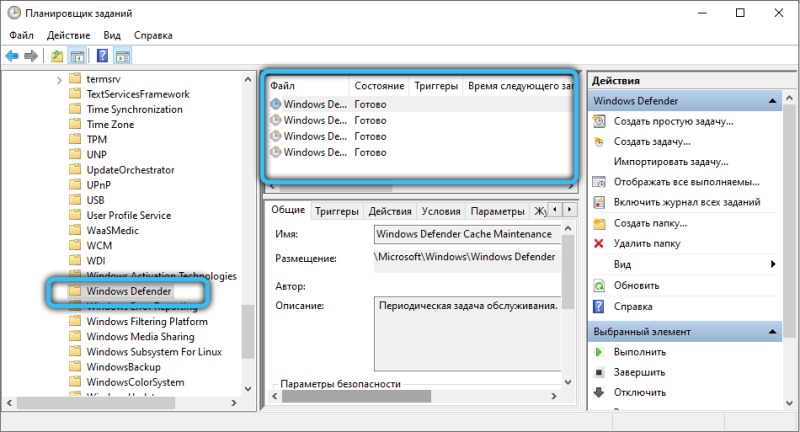
Task: Click the 'Создать задачу' icon
Action: [599, 142]
